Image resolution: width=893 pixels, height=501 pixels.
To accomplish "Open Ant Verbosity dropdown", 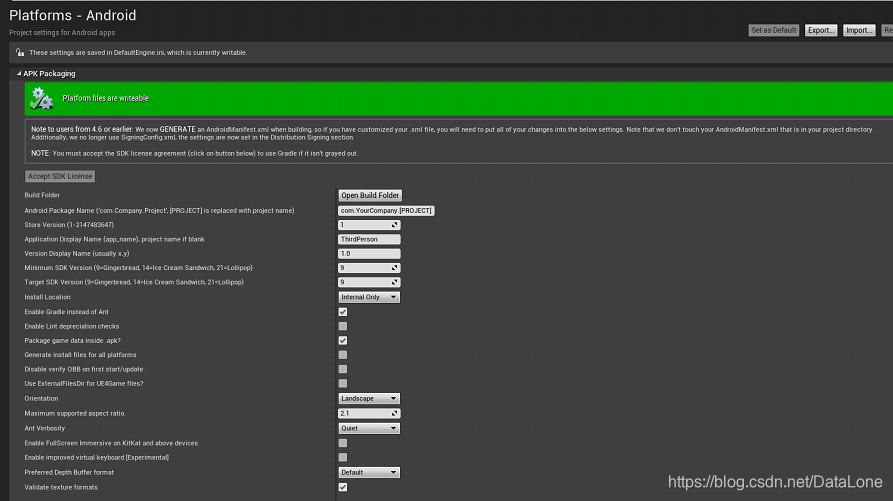I will (369, 428).
